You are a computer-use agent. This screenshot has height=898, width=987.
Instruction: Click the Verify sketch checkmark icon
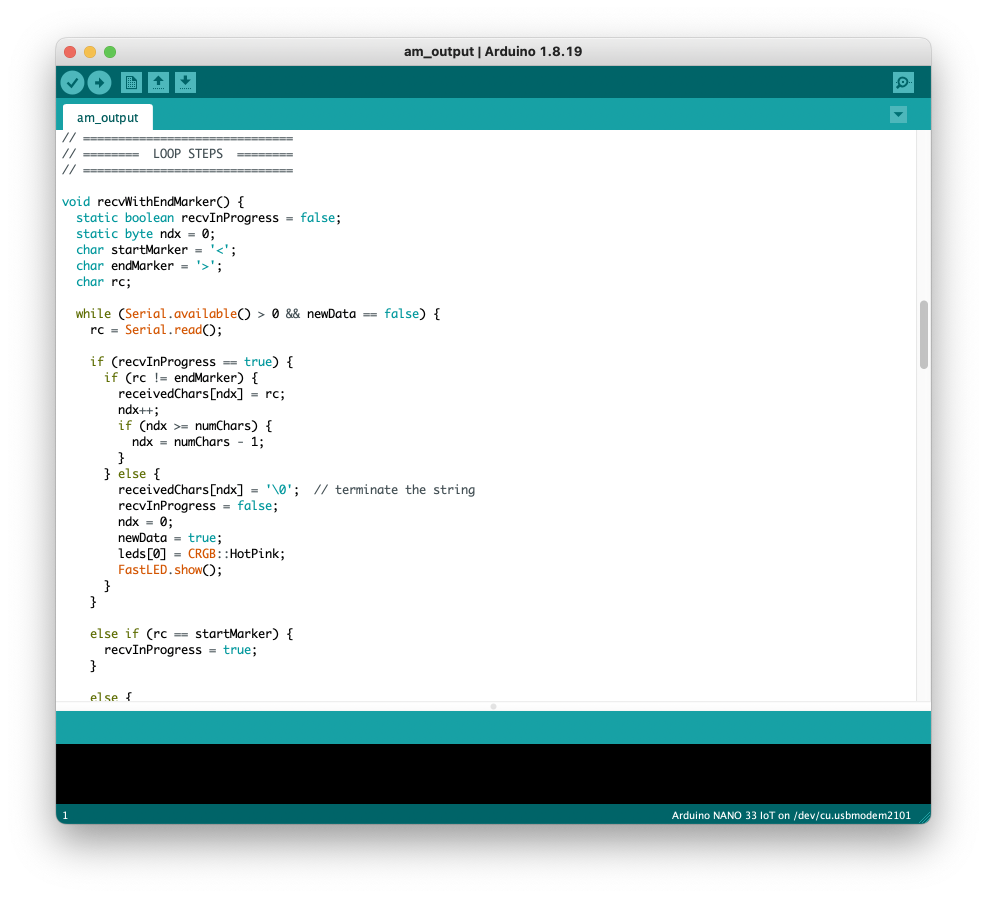click(72, 83)
